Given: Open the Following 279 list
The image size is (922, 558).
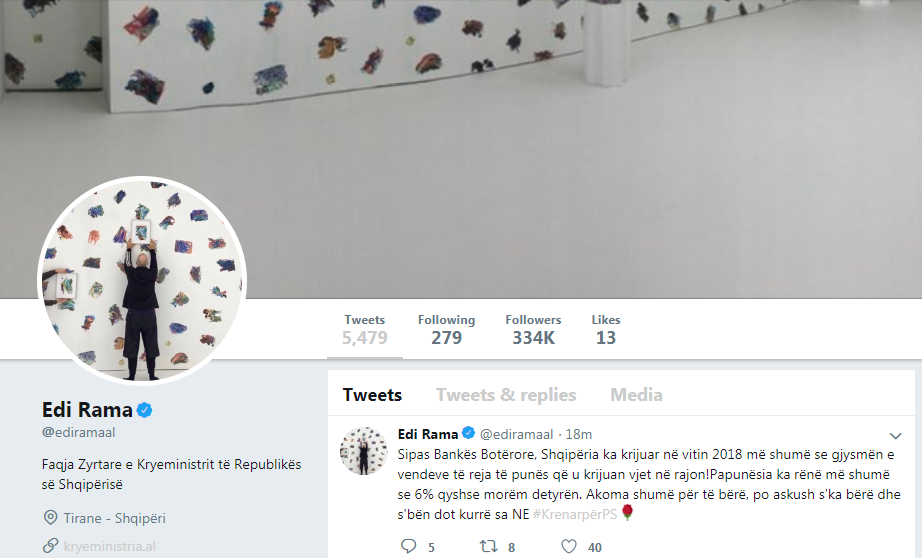Looking at the screenshot, I should tap(446, 329).
